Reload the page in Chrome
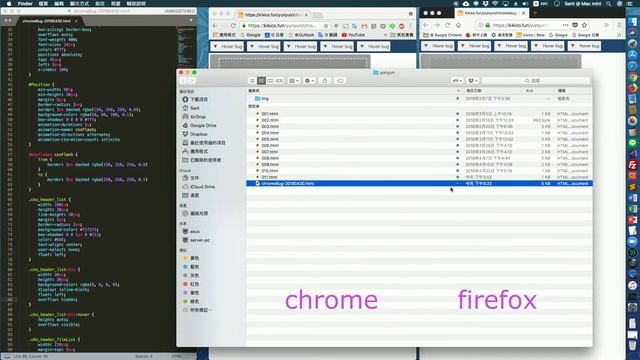This screenshot has width=640, height=360. click(233, 26)
